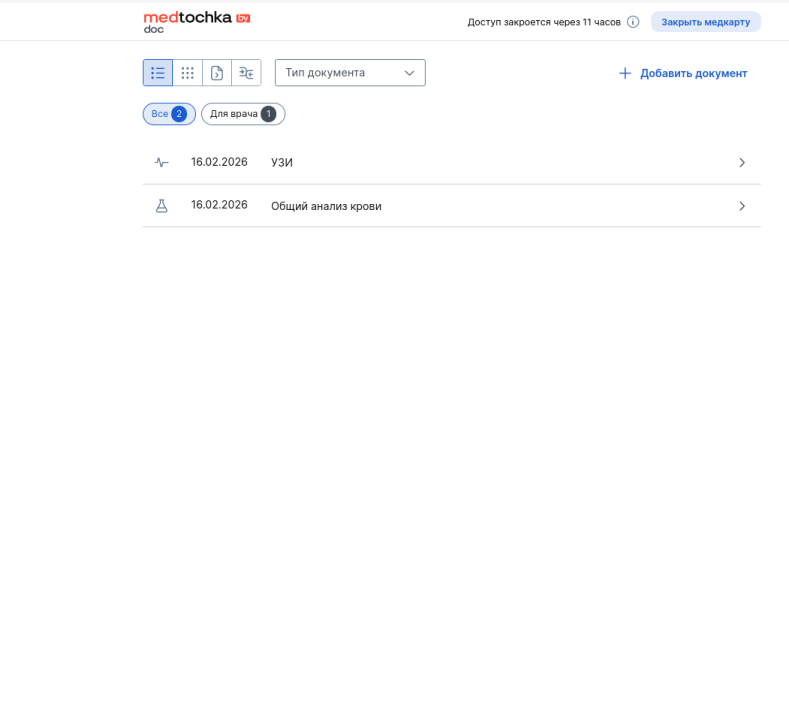The width and height of the screenshot is (789, 715).
Task: Click 'Доступ закроется через 11 часов' text
Action: coord(544,22)
